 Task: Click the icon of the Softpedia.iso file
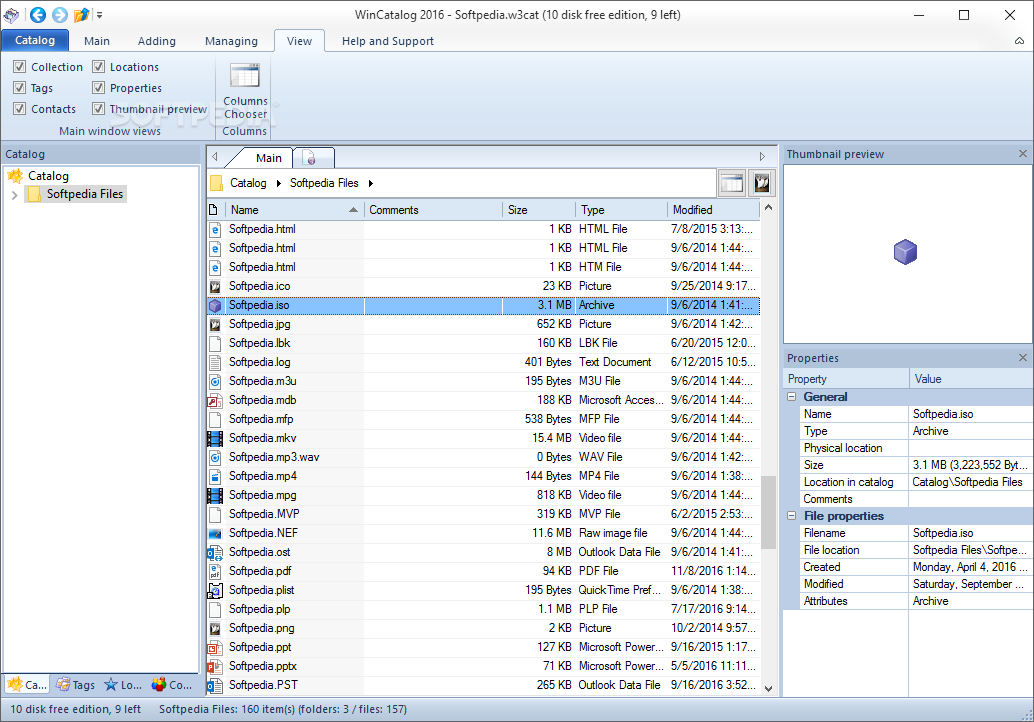(x=215, y=305)
